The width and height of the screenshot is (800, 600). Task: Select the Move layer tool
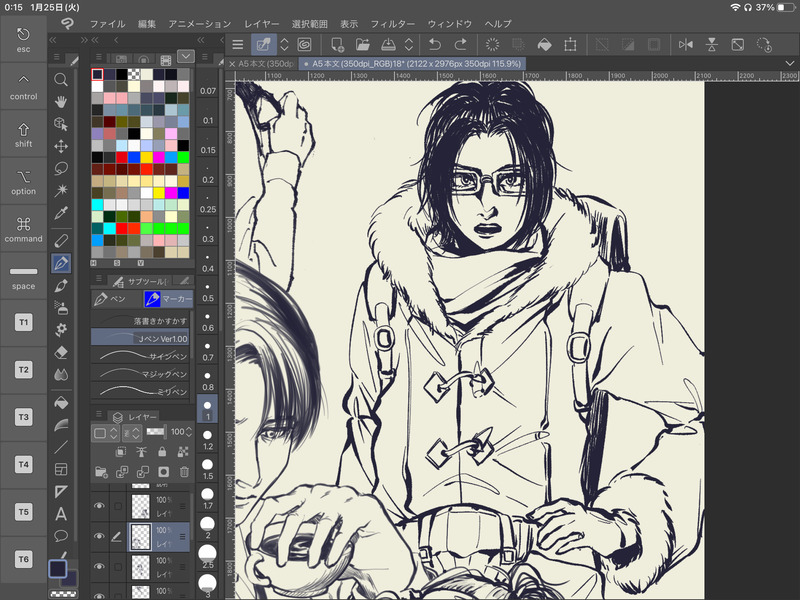[61, 146]
